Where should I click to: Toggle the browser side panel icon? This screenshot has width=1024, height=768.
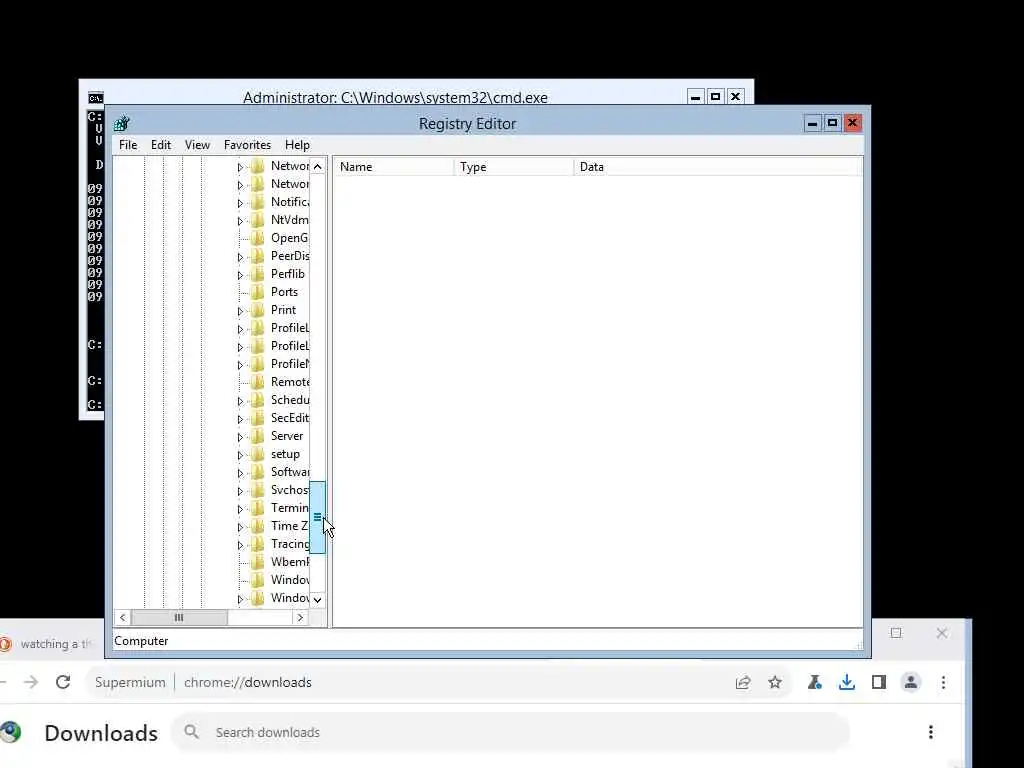pos(879,682)
